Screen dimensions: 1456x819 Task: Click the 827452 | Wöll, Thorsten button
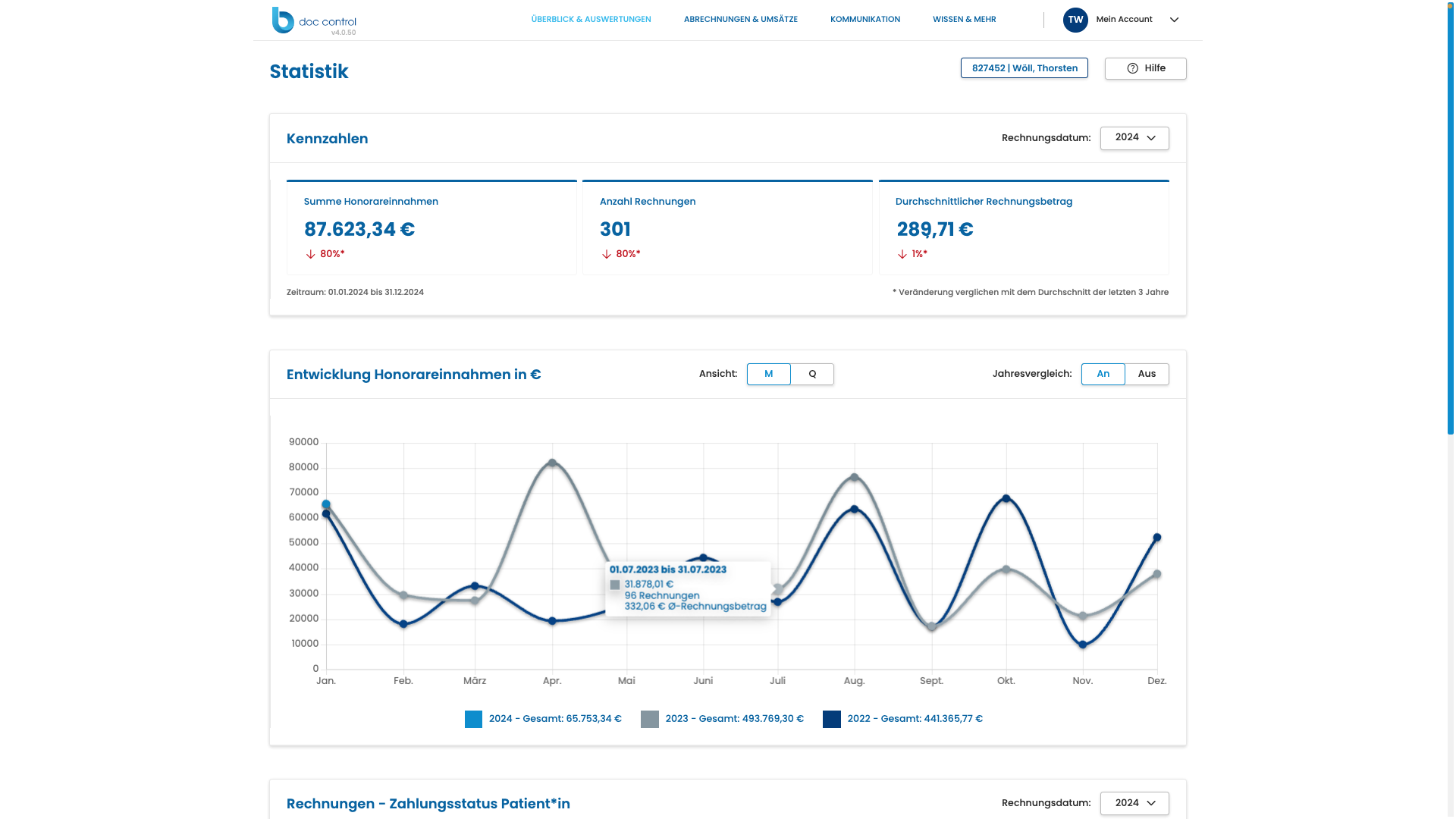(x=1024, y=68)
